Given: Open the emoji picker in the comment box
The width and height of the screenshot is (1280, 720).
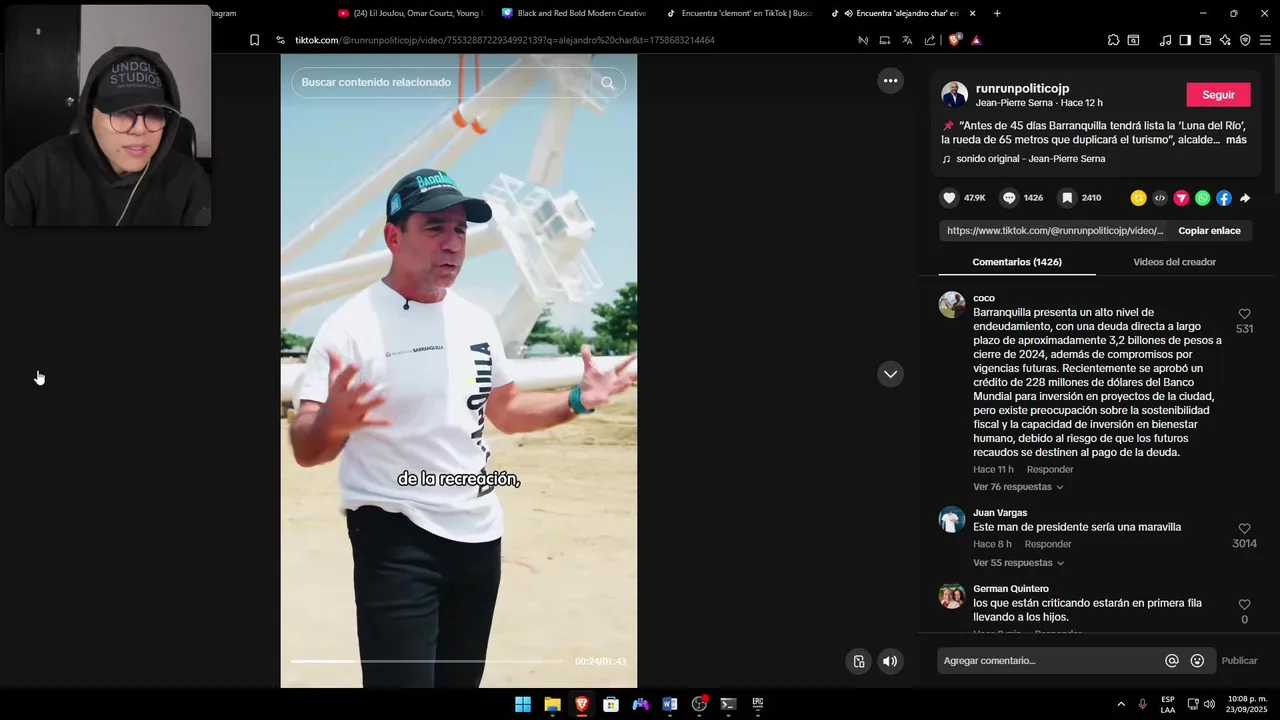Looking at the screenshot, I should click(x=1197, y=661).
